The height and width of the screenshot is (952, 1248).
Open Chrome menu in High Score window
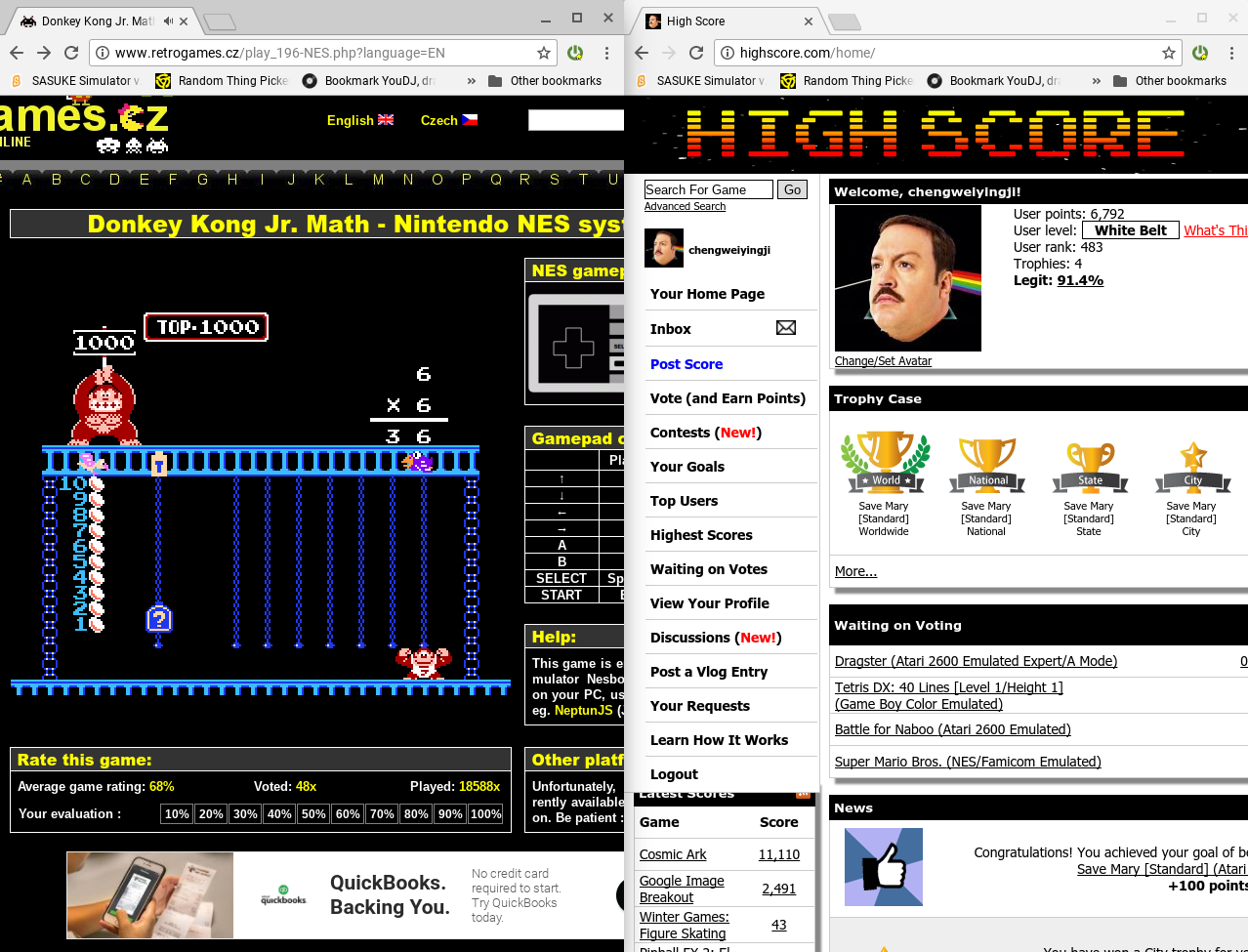click(1231, 53)
